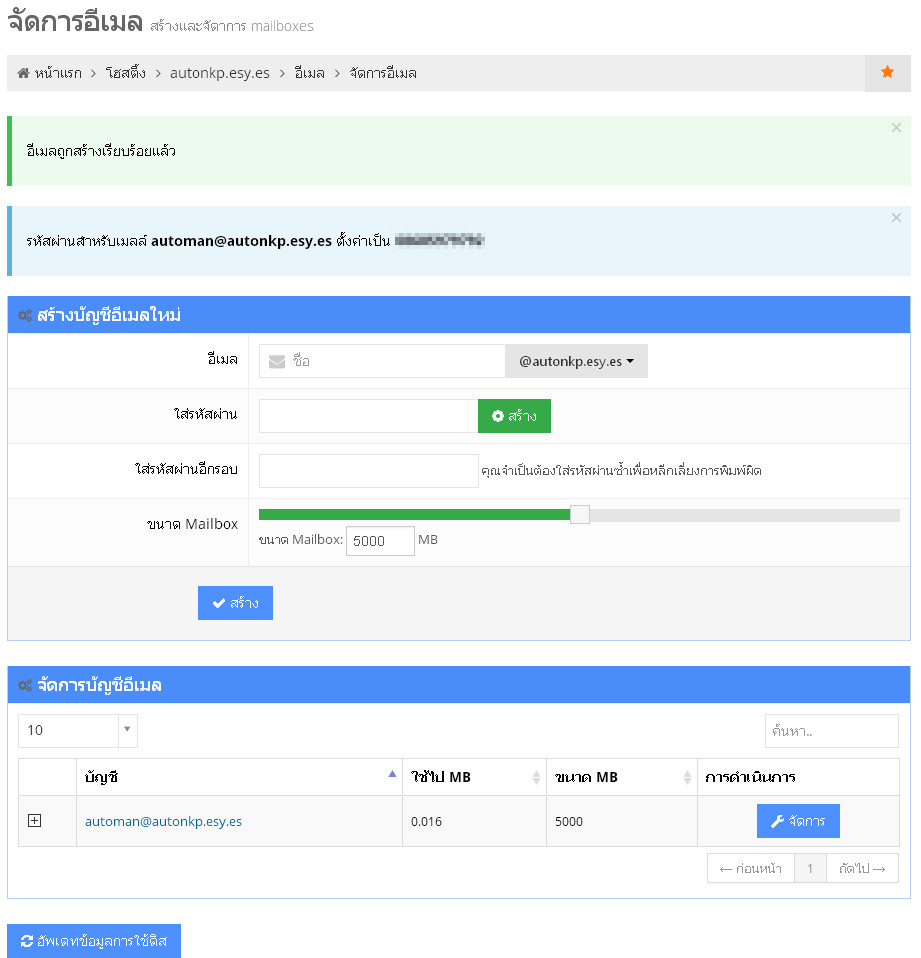Screen dimensions: 921x958
Task: Click อัพเดทข้อมูลการใช้ดิส refresh button
Action: 94,941
